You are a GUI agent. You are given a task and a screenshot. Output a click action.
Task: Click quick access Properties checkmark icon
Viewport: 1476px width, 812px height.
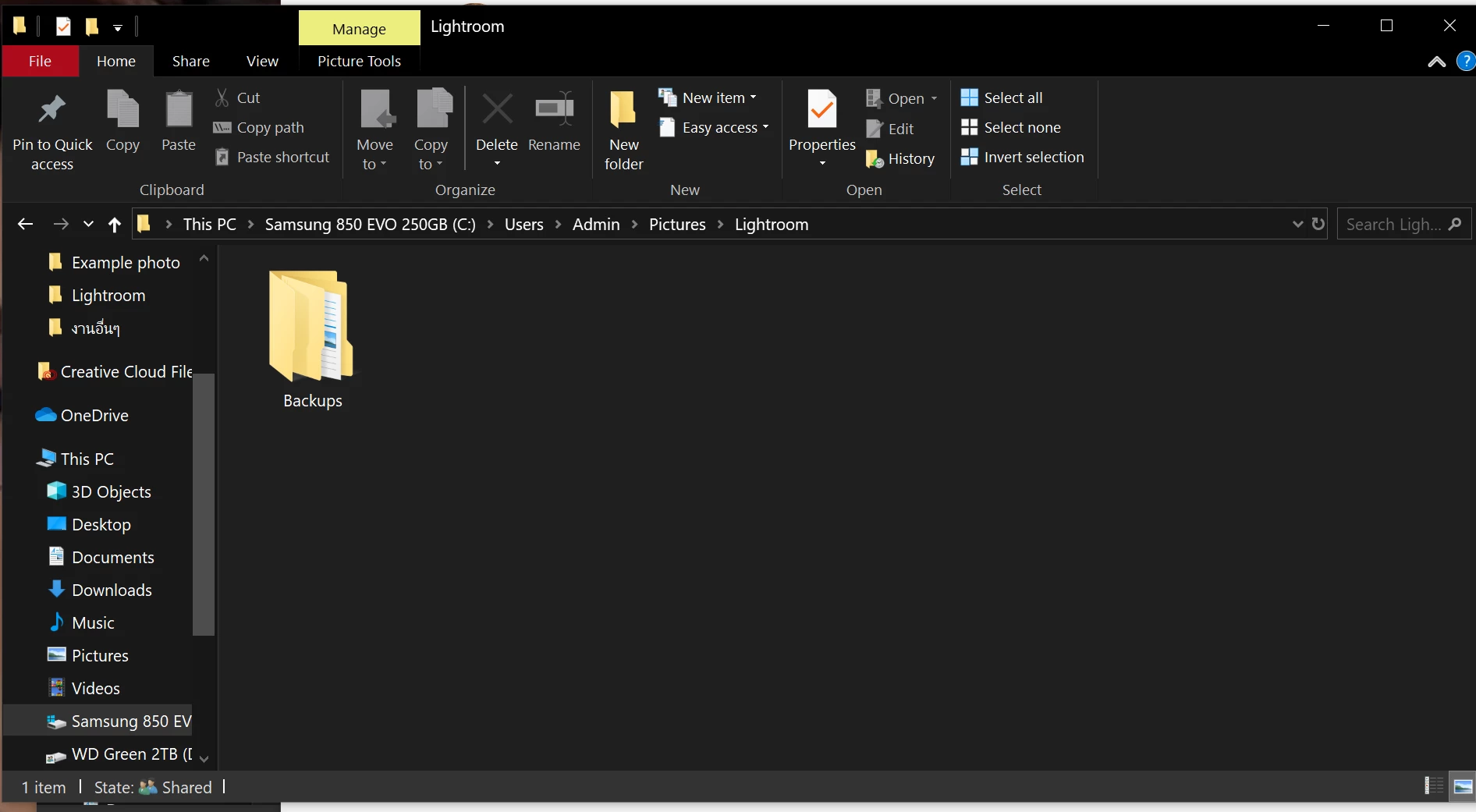[x=64, y=27]
